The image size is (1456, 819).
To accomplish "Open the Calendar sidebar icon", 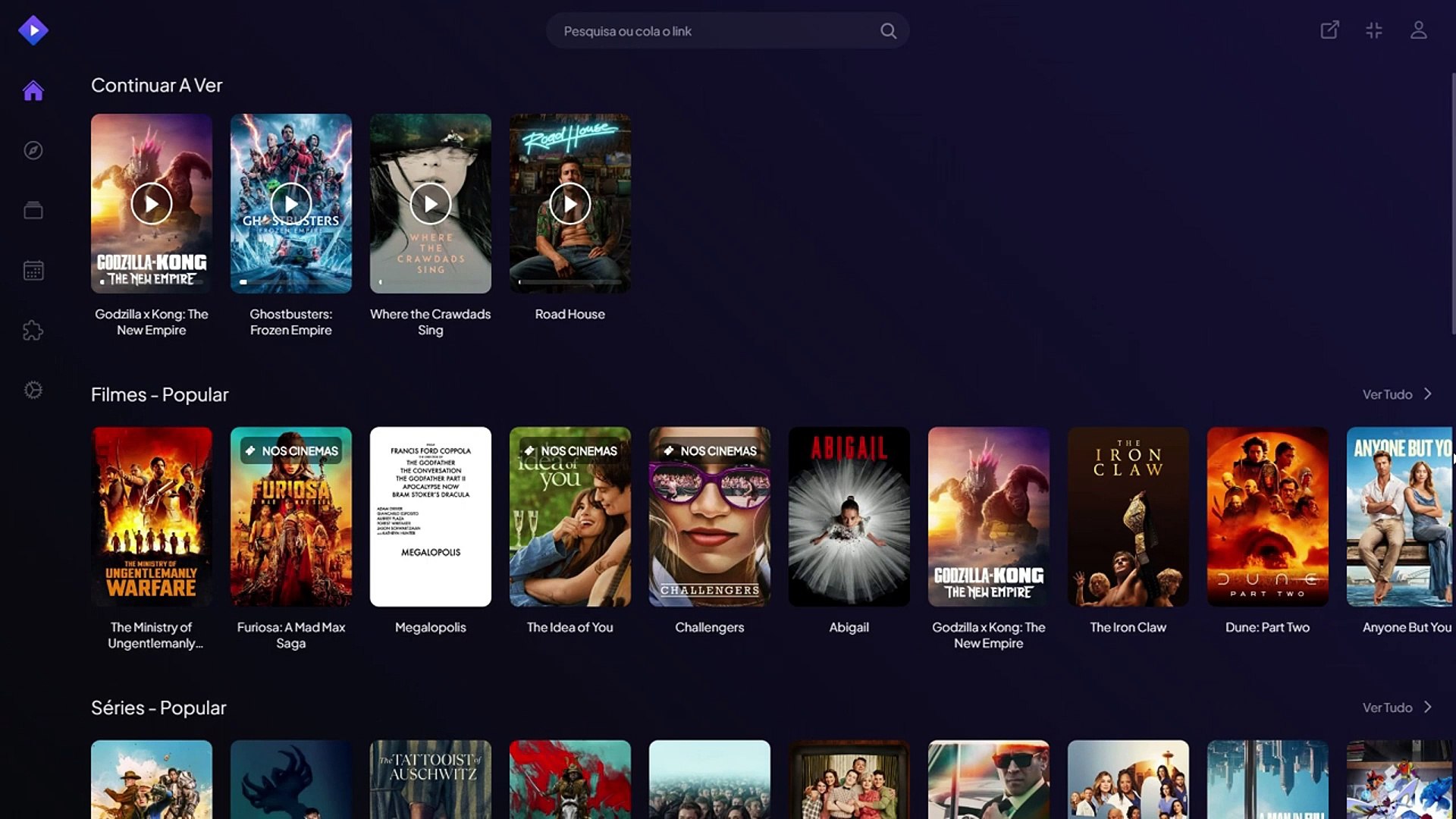I will 33,271.
